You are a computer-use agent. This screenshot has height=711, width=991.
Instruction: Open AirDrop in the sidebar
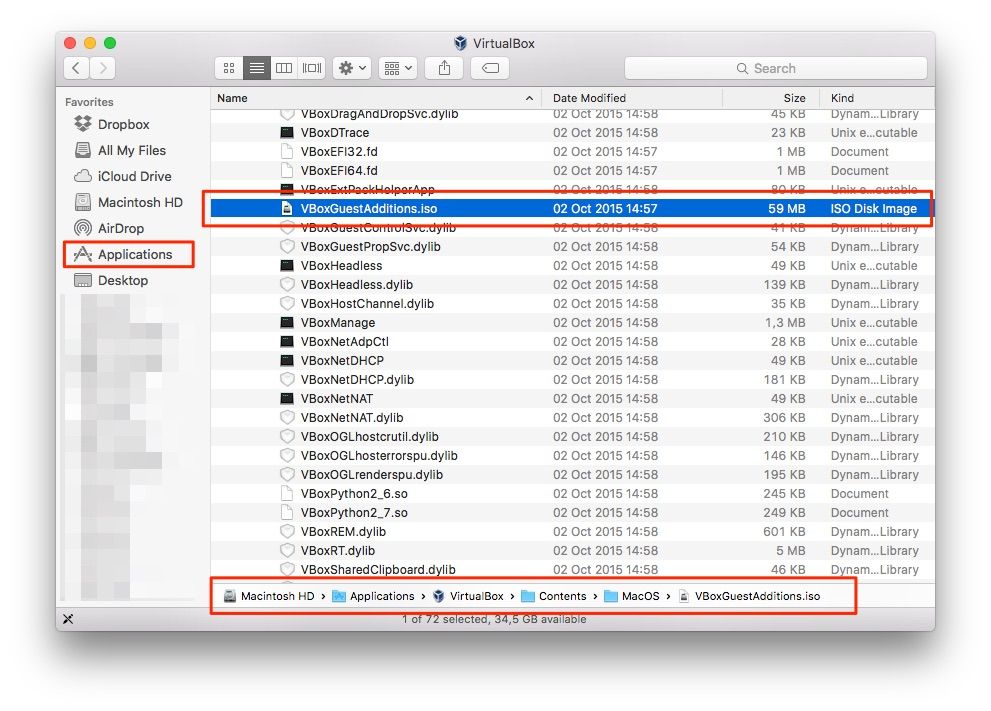109,228
